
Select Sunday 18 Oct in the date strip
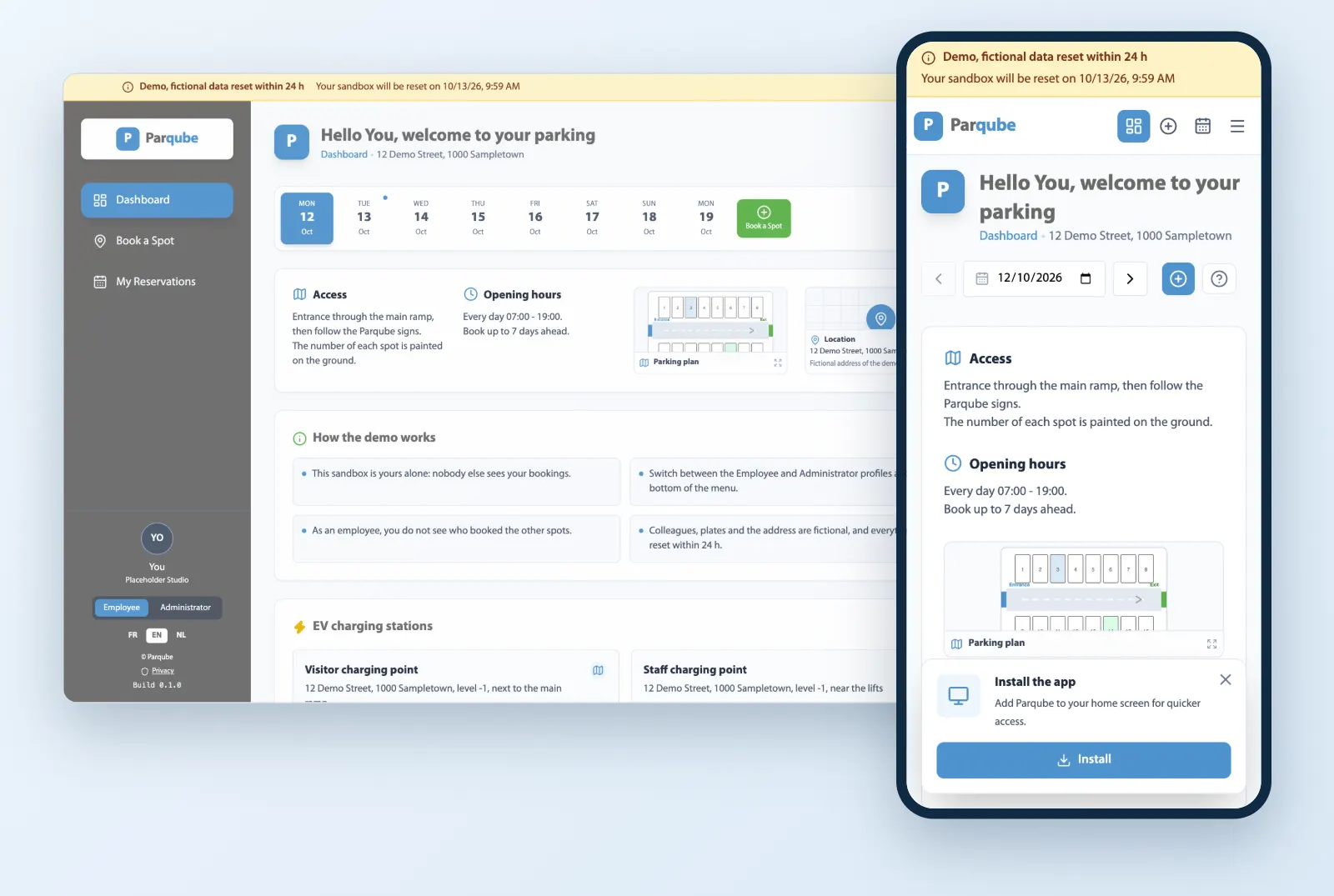[x=649, y=218]
